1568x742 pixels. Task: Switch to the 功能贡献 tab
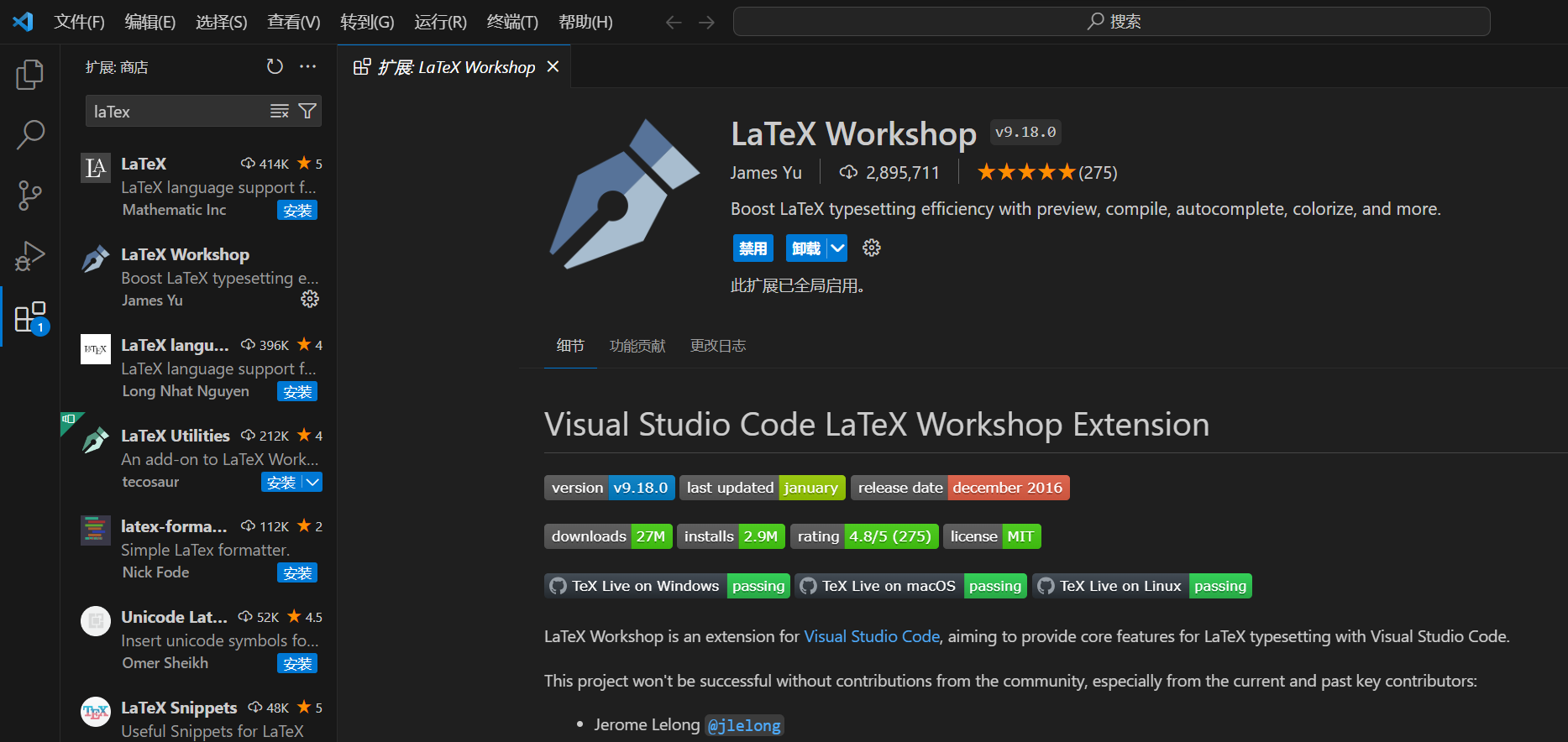tap(637, 346)
